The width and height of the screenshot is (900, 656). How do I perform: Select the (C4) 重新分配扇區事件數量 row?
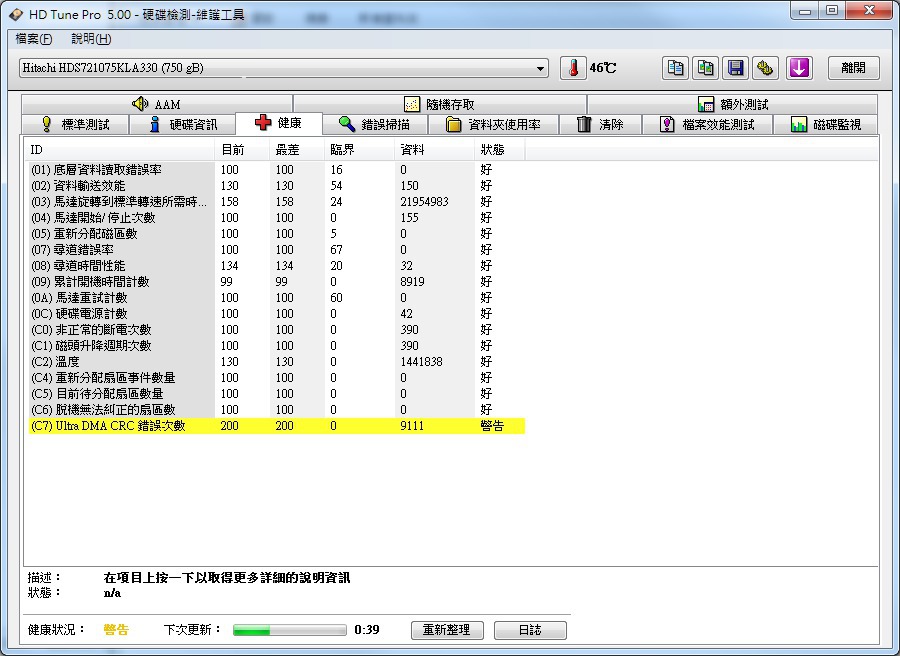pos(277,378)
